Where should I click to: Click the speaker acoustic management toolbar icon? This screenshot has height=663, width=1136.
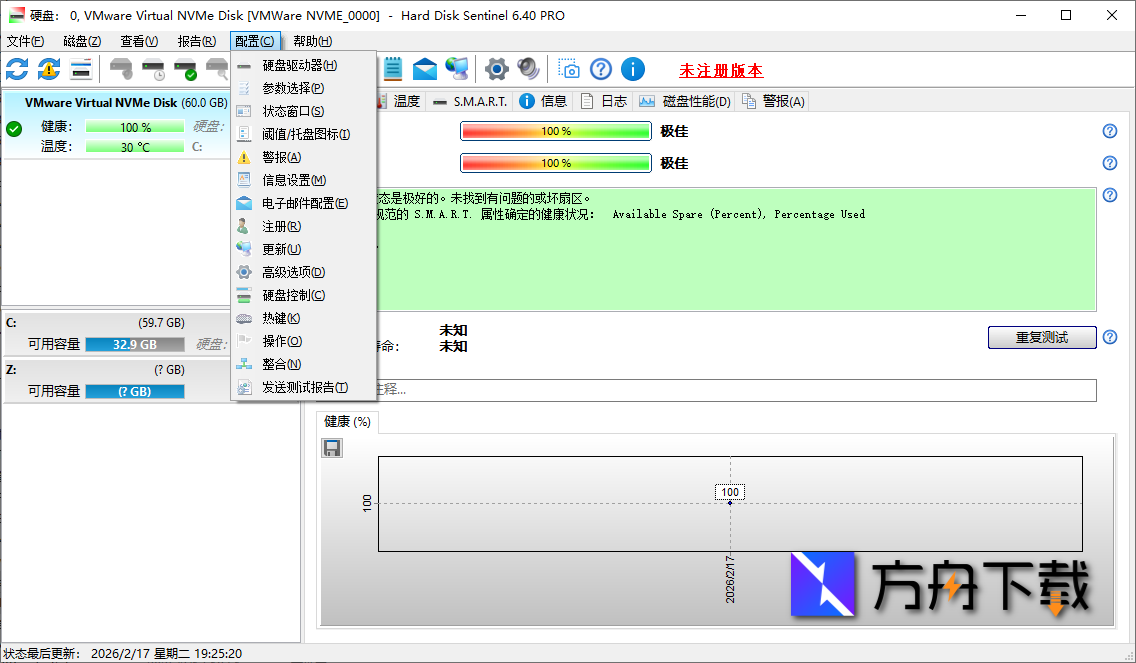528,68
